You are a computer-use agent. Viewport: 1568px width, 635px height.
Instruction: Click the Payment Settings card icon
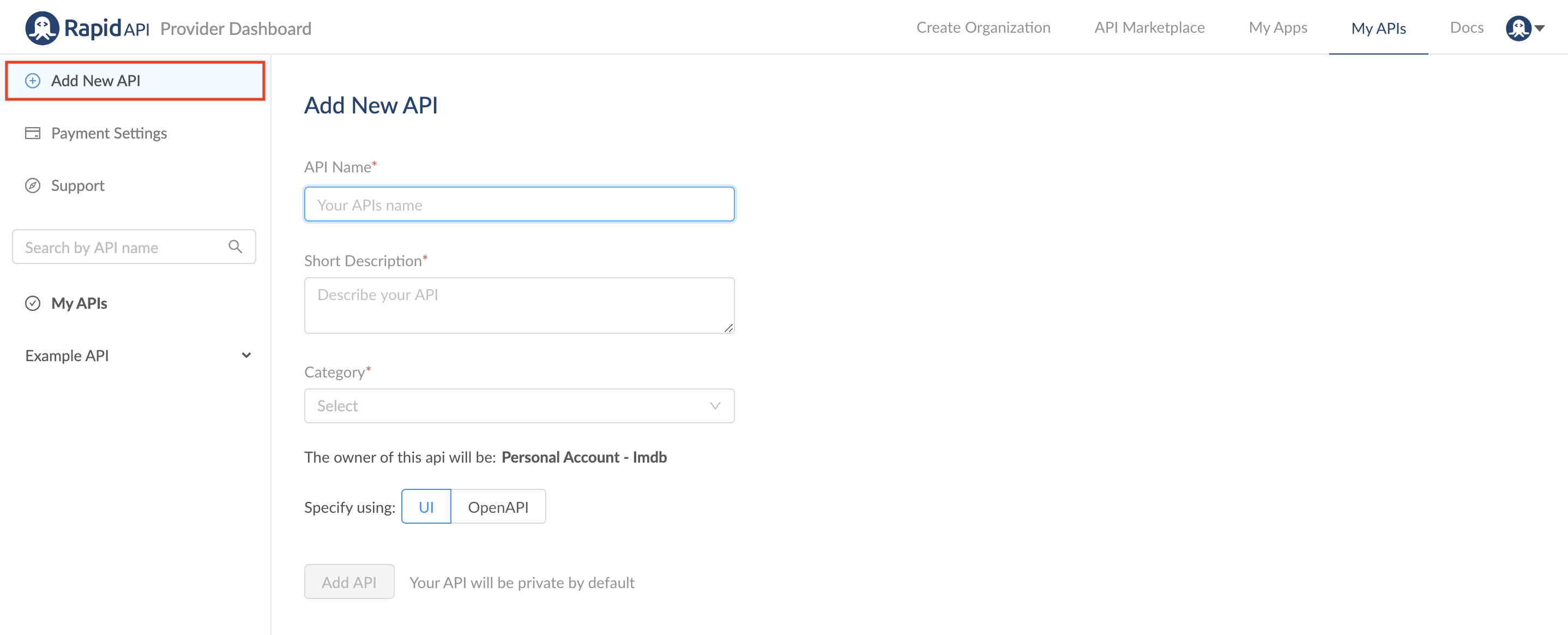pyautogui.click(x=33, y=133)
